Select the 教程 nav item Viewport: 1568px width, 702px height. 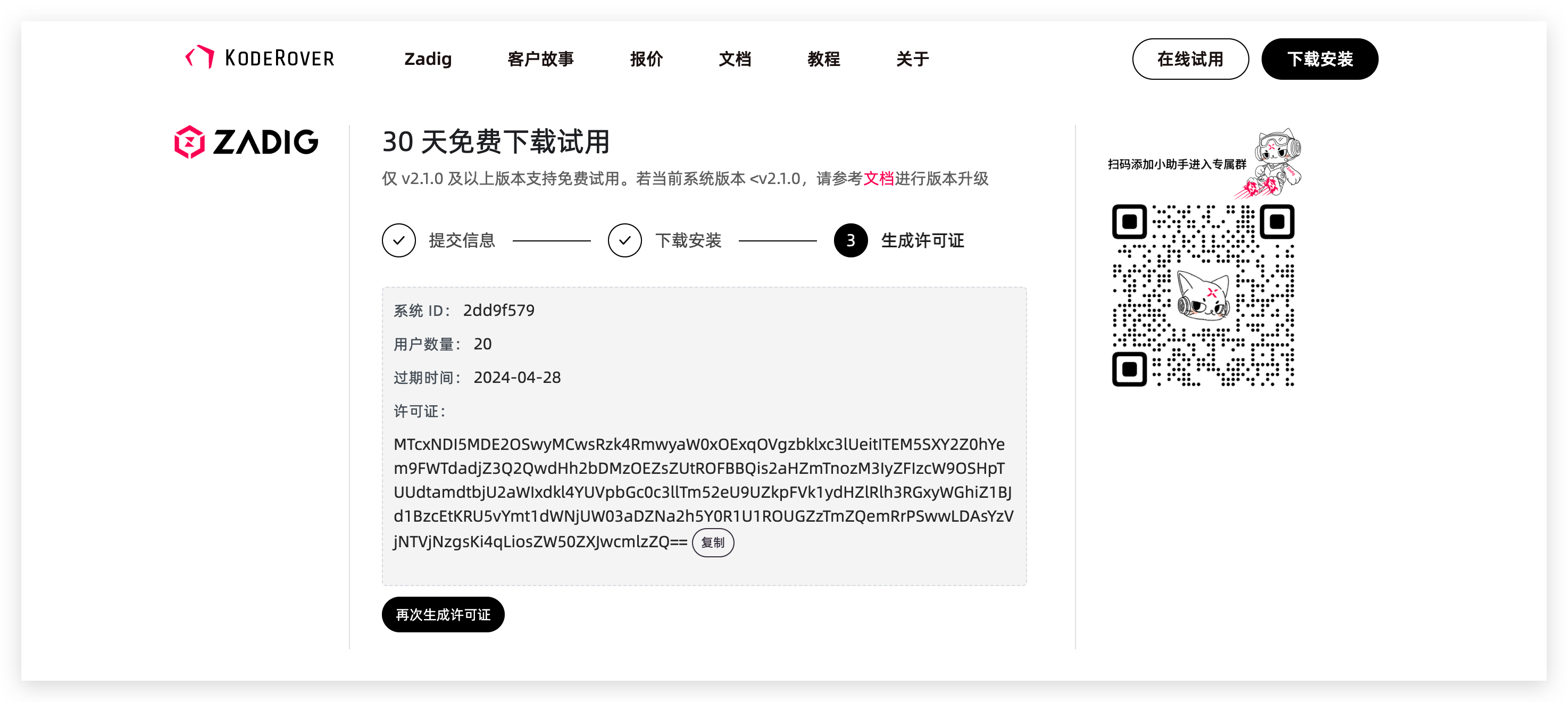coord(823,59)
